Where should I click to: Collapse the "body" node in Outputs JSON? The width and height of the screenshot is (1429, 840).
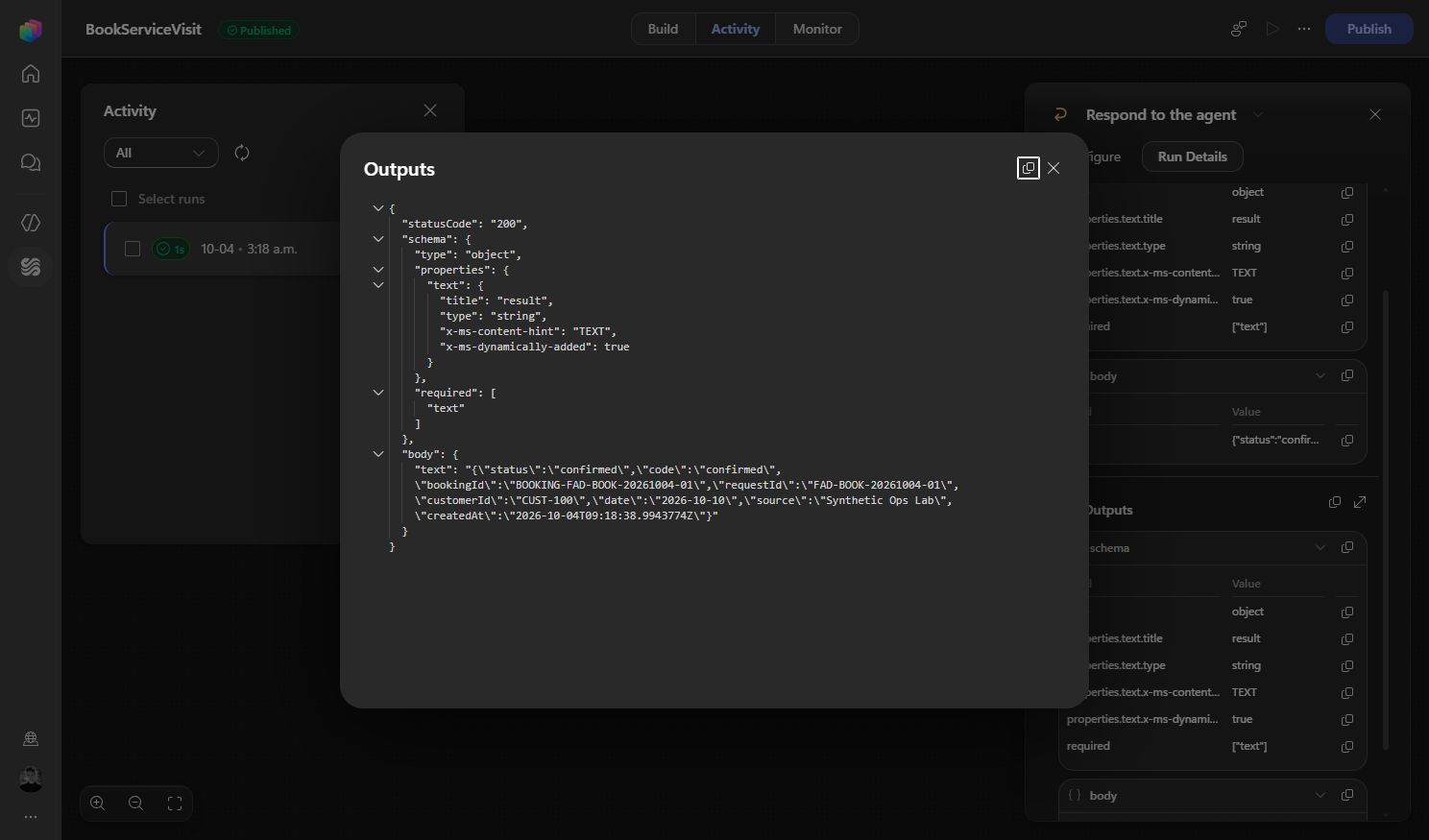[x=378, y=454]
